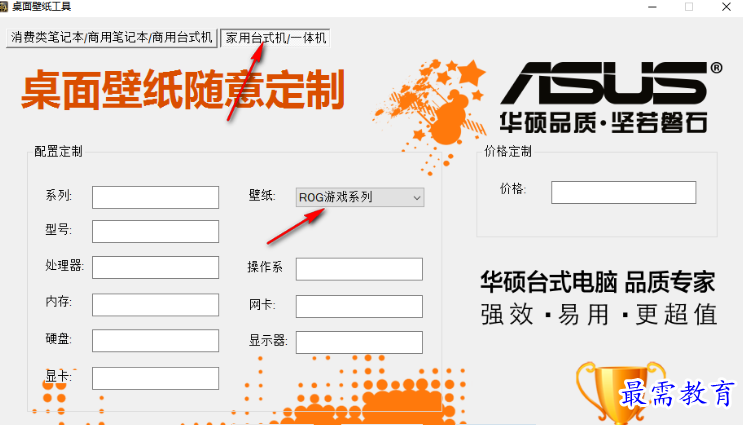Image resolution: width=743 pixels, height=425 pixels.
Task: Click the 壁纸 label text
Action: [x=262, y=196]
